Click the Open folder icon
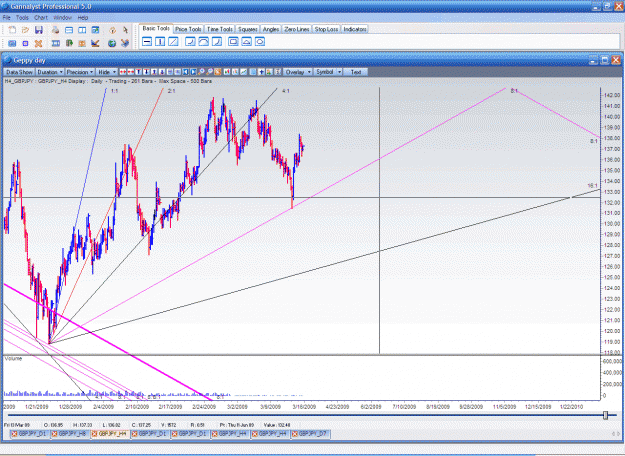This screenshot has height=456, width=625. pyautogui.click(x=26, y=30)
